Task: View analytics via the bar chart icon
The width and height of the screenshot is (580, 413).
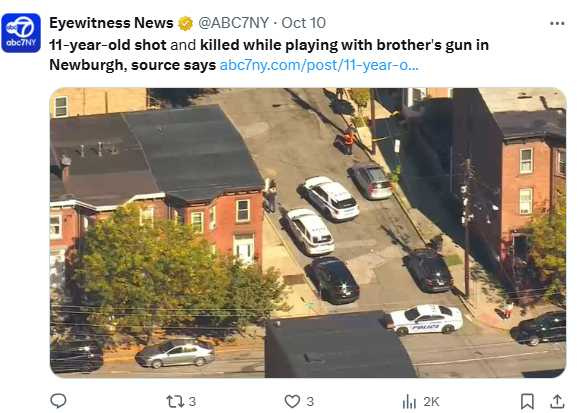Action: coord(409,401)
